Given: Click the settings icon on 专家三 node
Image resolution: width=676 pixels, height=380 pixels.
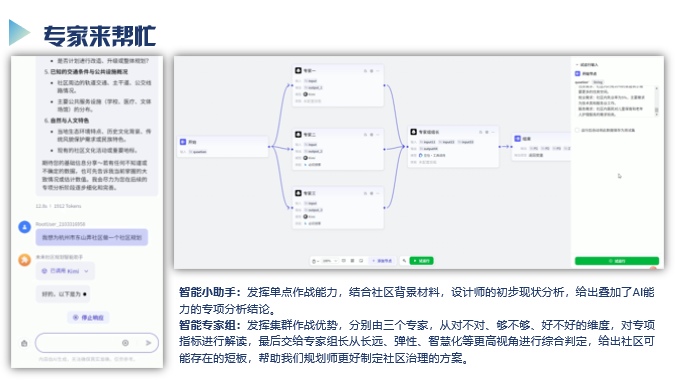Looking at the screenshot, I should click(372, 193).
